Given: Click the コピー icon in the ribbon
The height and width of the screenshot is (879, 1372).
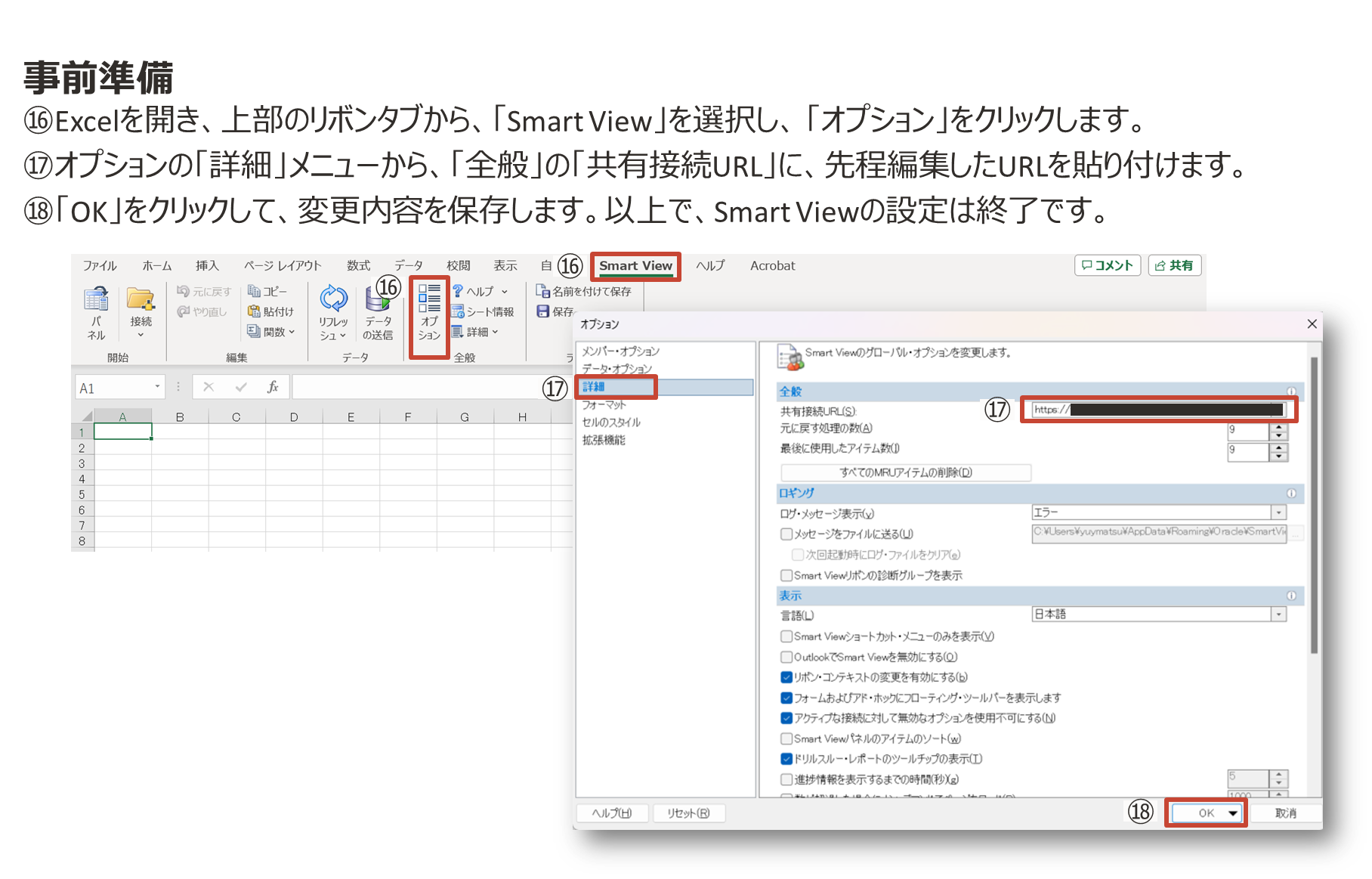Looking at the screenshot, I should (x=254, y=291).
